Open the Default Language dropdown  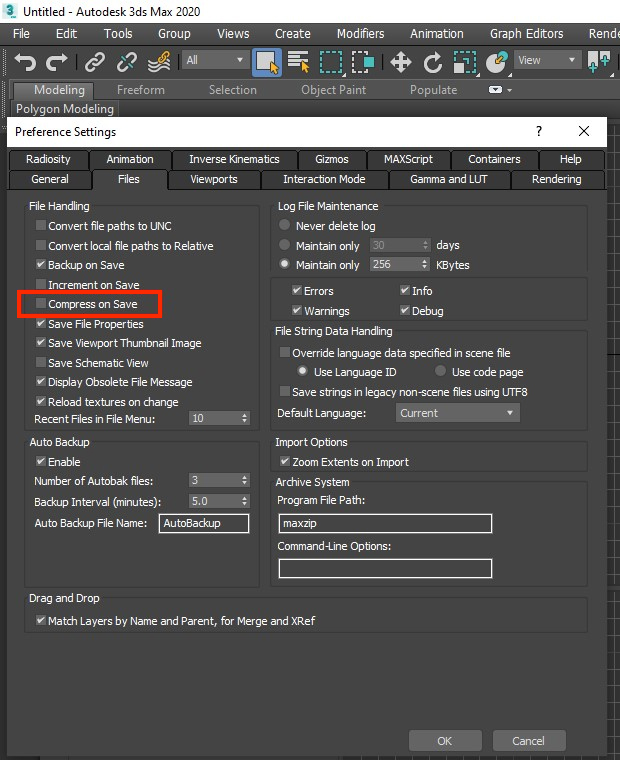(456, 412)
